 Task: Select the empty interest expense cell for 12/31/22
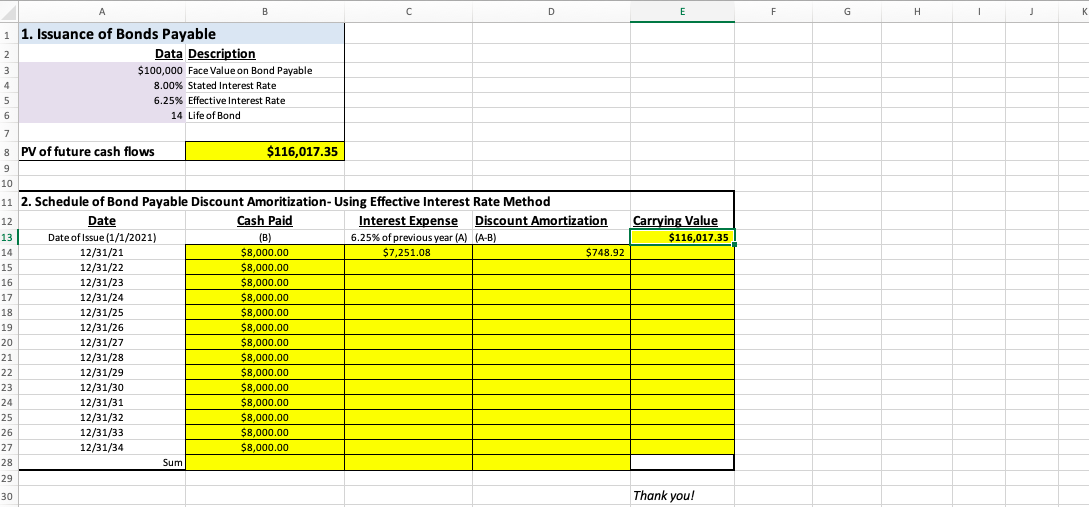tap(408, 267)
